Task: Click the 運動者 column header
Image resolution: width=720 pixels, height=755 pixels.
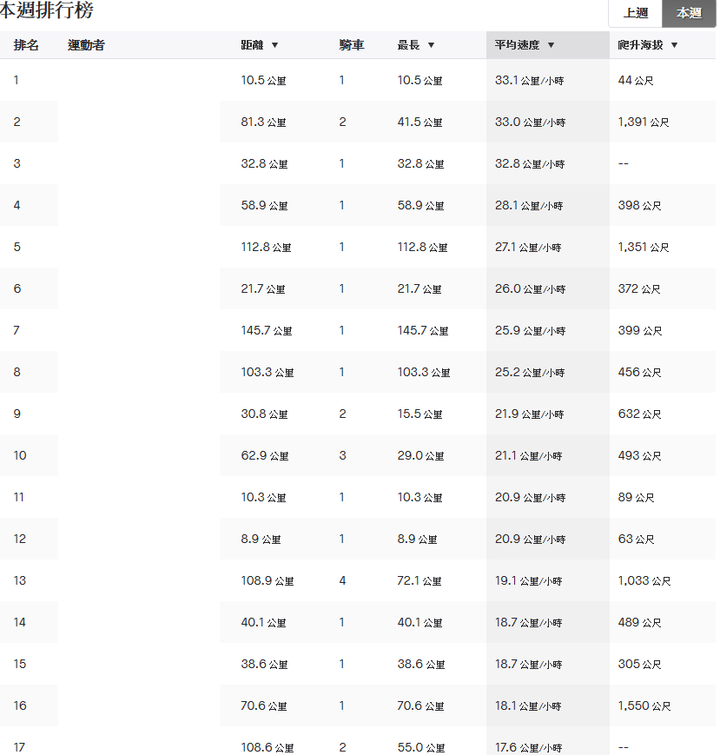Action: coord(86,45)
